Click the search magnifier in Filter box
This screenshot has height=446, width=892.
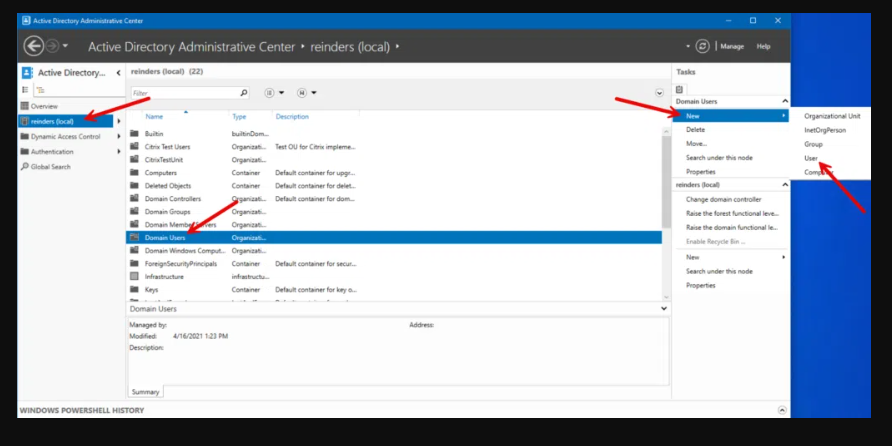click(x=242, y=93)
